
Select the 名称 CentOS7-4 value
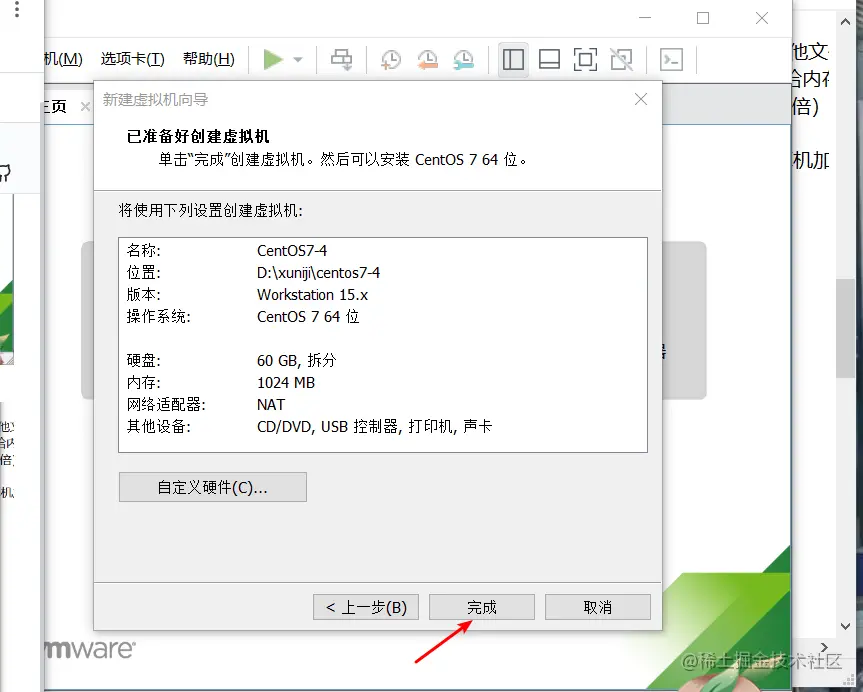pyautogui.click(x=292, y=251)
